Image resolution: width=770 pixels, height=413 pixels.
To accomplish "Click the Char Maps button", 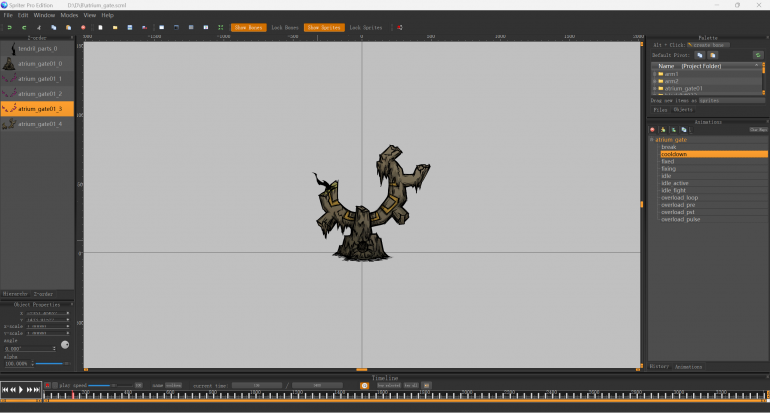I will pos(759,130).
